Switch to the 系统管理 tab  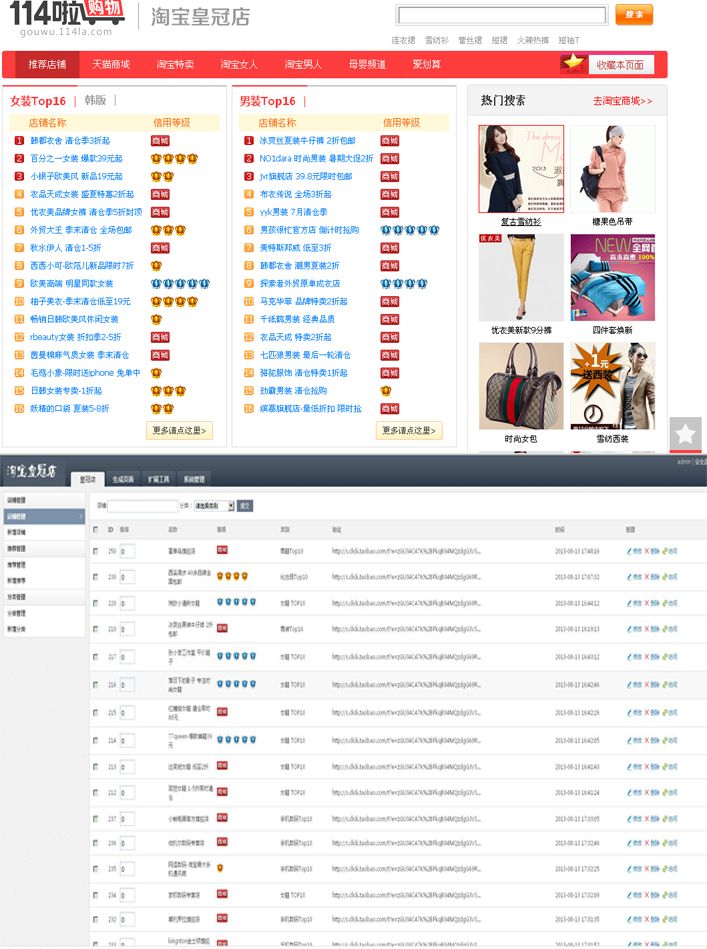tap(194, 479)
